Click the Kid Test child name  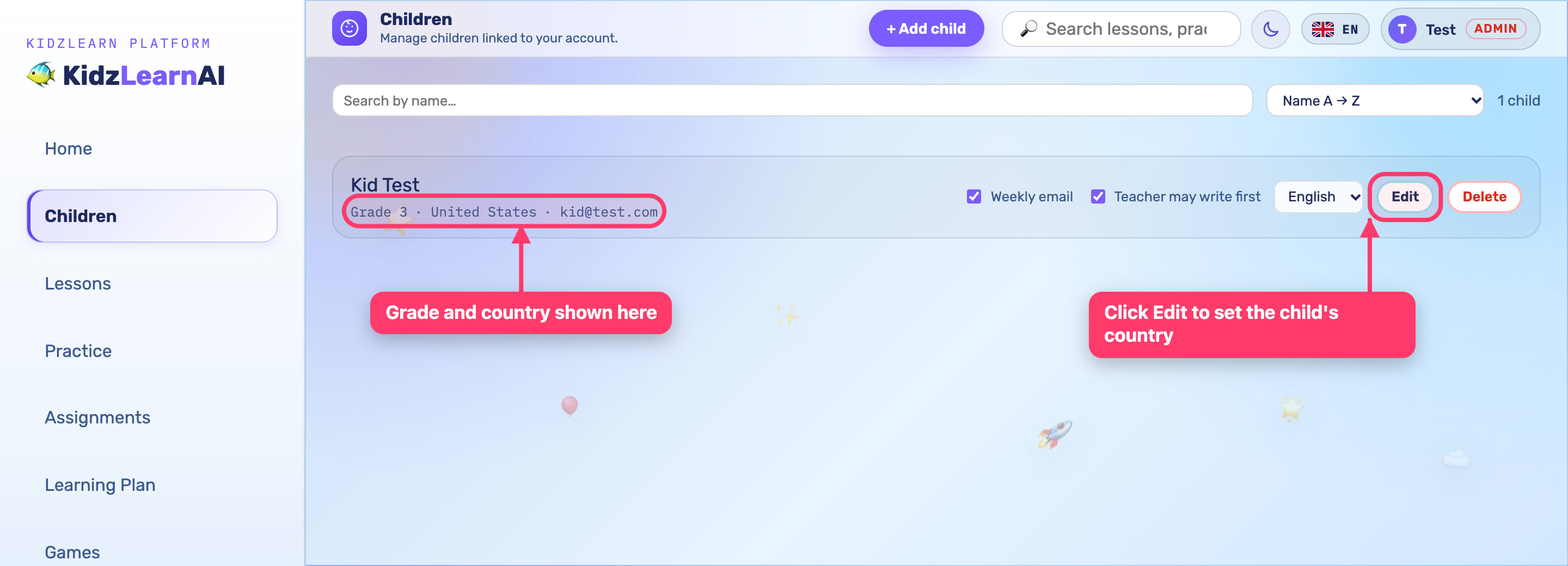coord(385,185)
